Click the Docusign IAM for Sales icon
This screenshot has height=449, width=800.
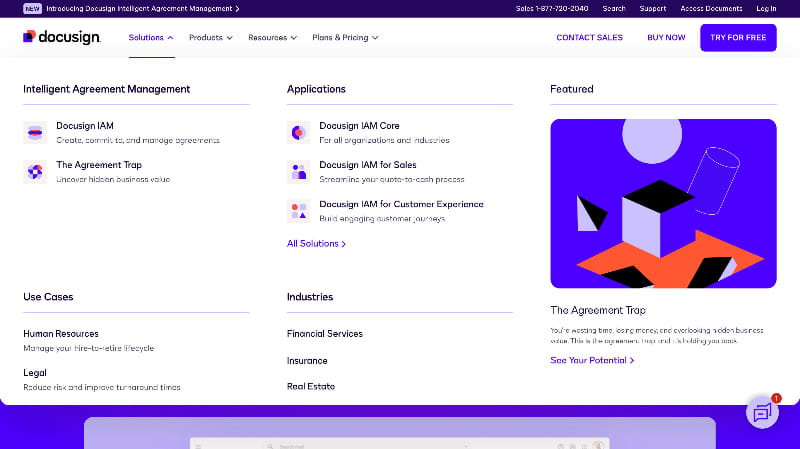[298, 172]
